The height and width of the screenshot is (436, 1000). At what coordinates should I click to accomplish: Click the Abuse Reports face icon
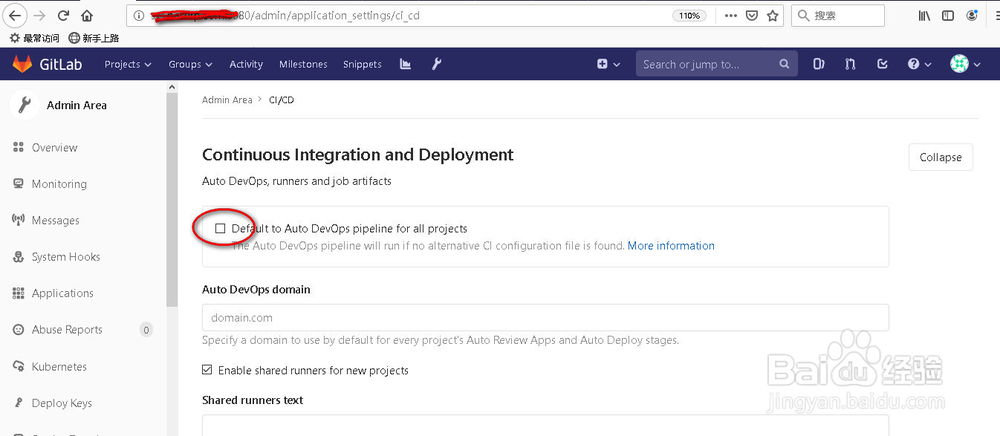coord(18,330)
